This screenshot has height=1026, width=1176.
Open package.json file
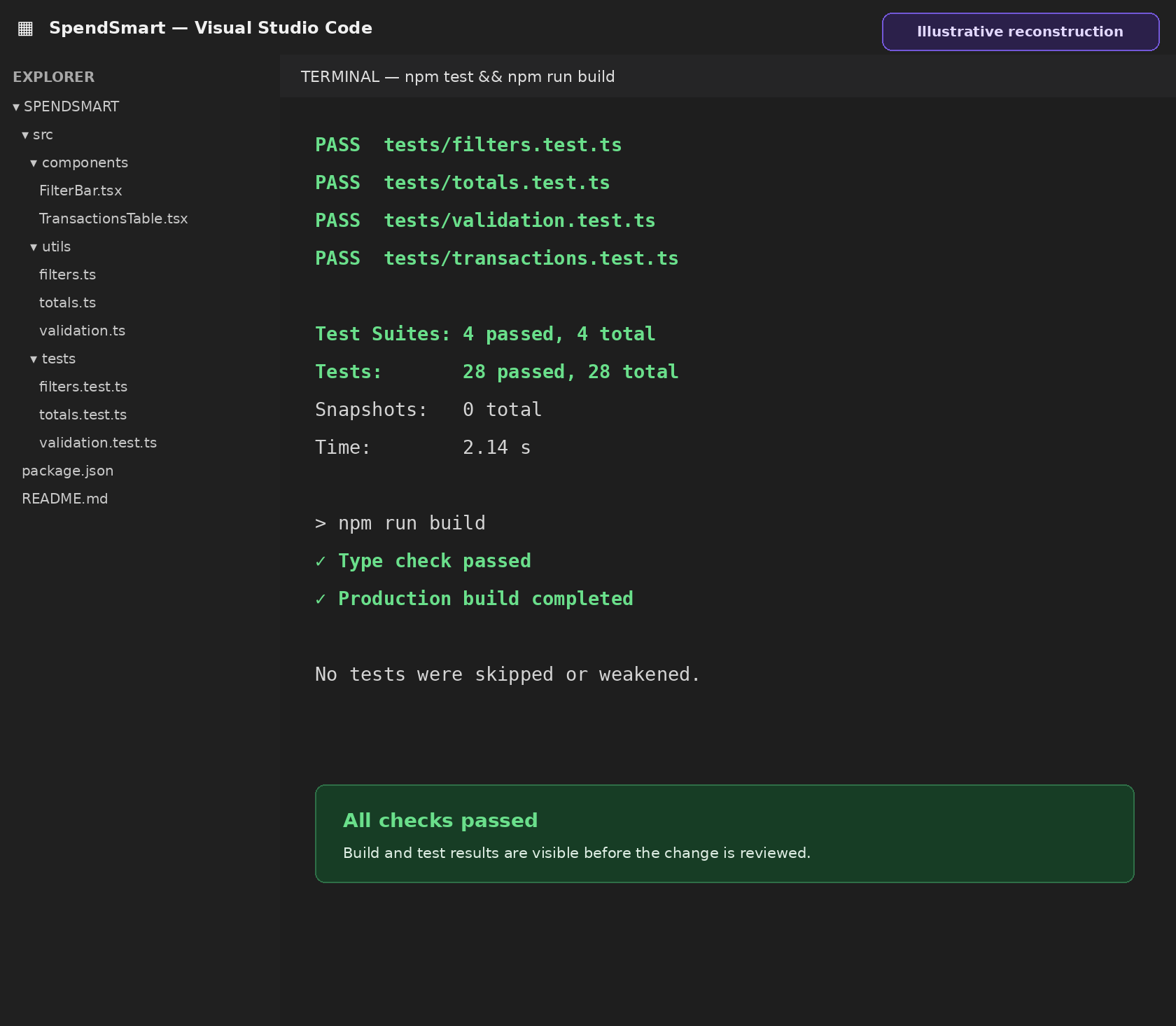(x=67, y=471)
